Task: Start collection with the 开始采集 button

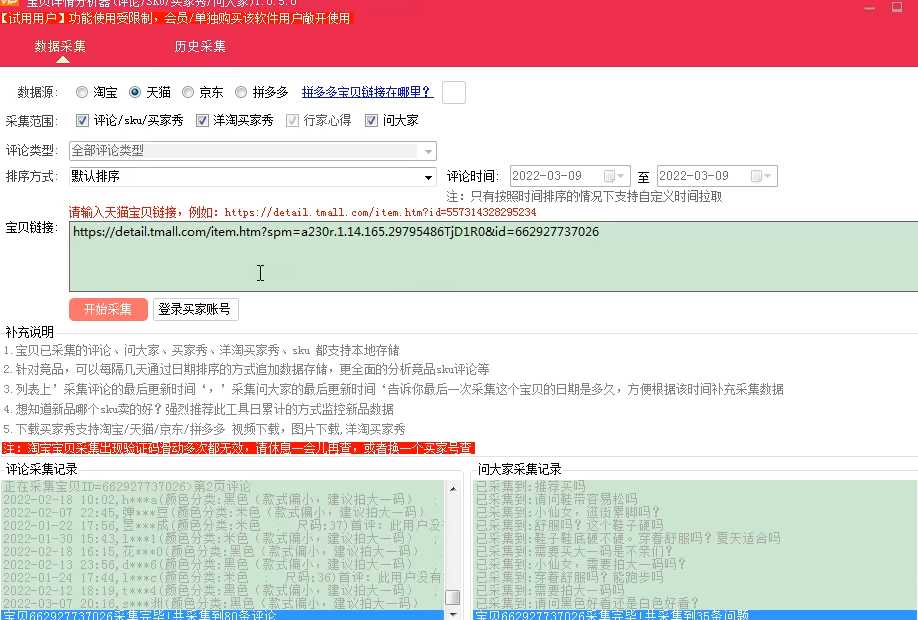Action: point(108,309)
